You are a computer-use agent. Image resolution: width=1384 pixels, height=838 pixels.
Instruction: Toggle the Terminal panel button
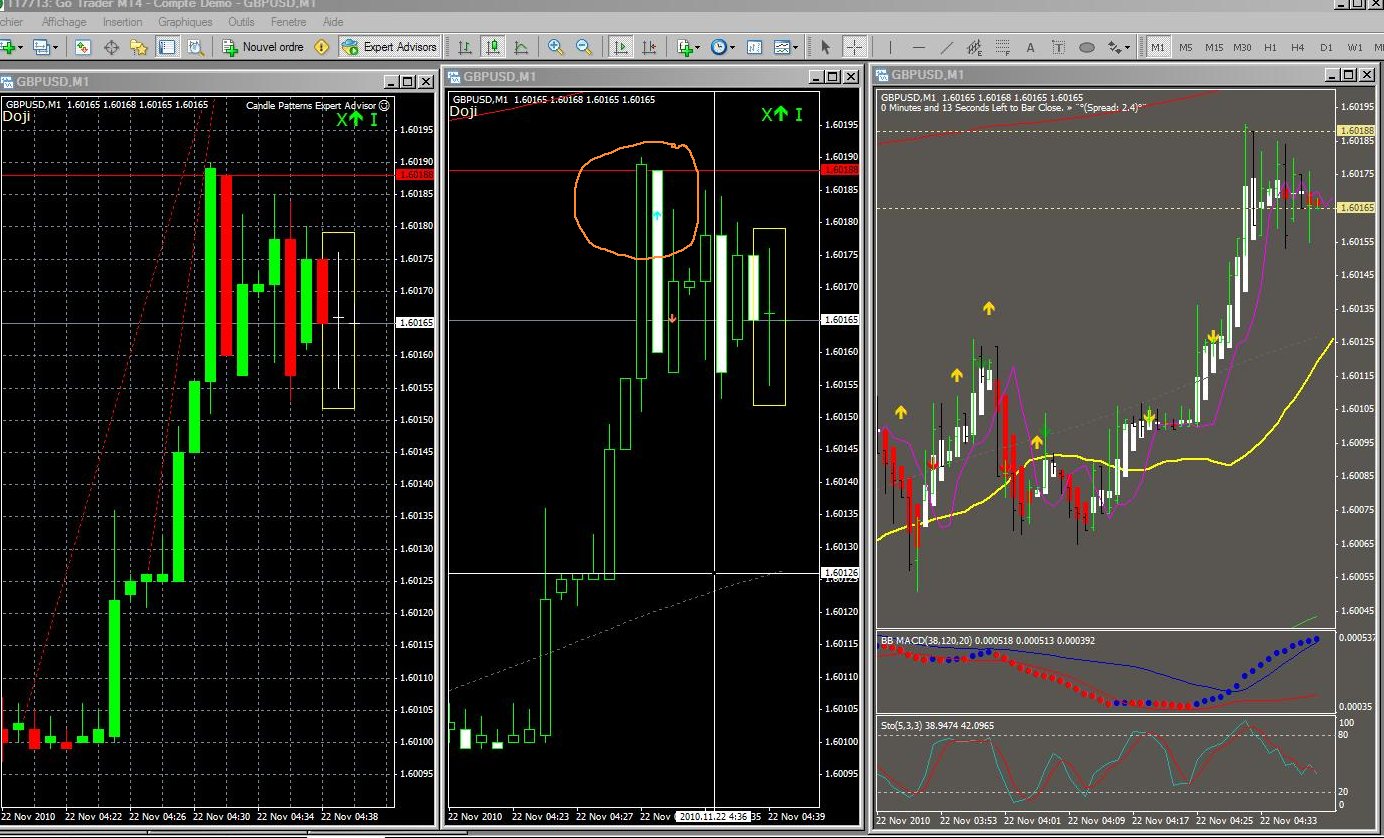(166, 47)
